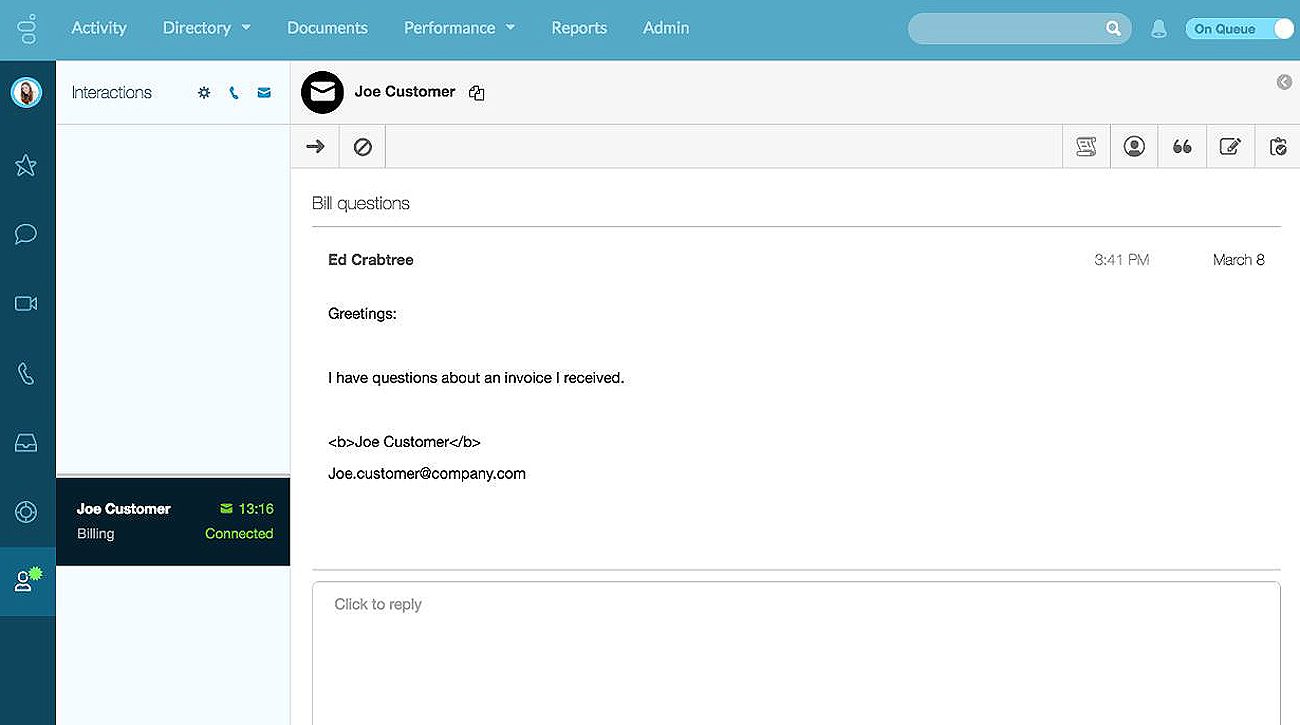The width and height of the screenshot is (1300, 725).
Task: Click the Disconnect circle-slash icon
Action: (x=363, y=147)
